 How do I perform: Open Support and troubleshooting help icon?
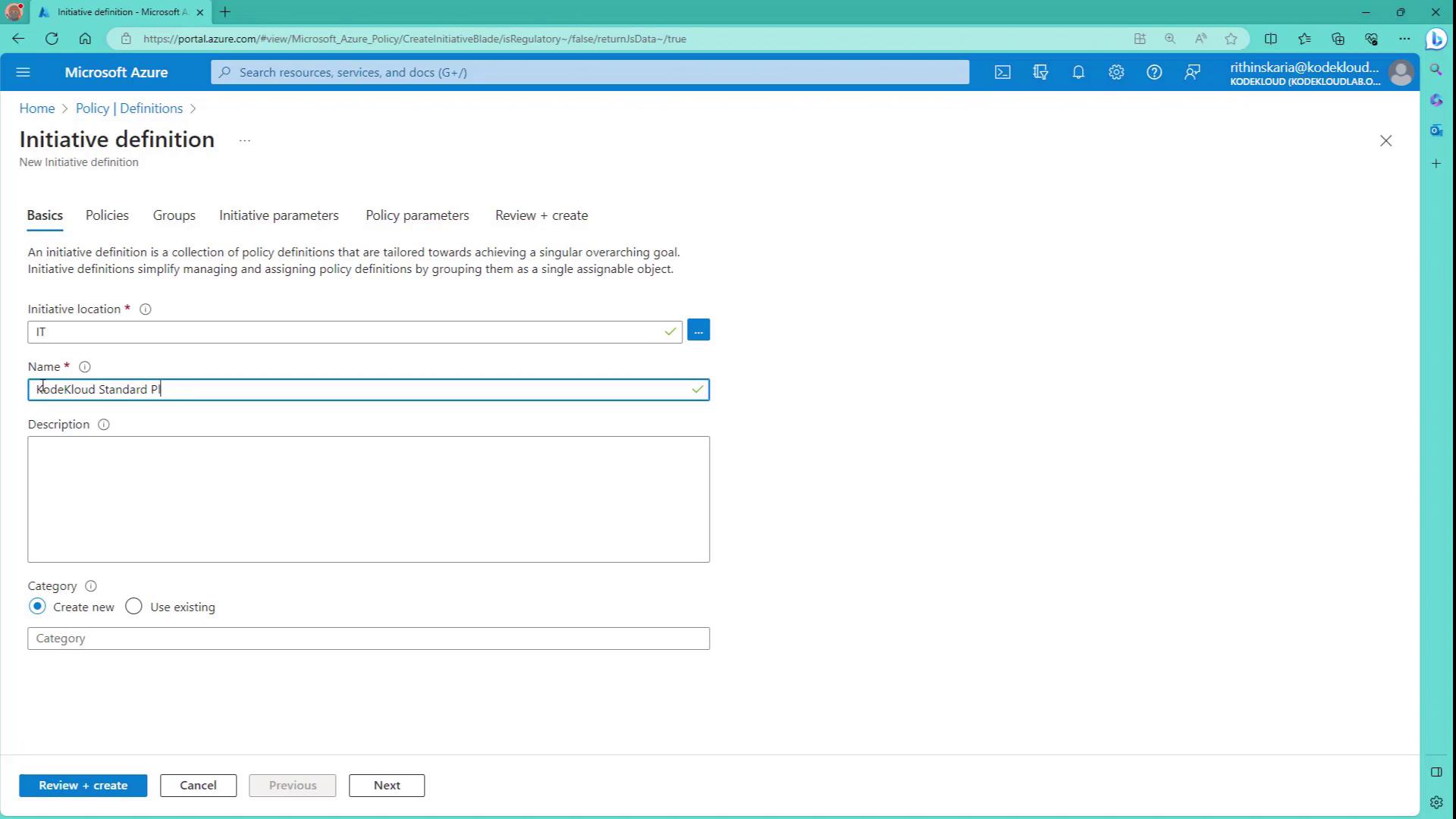pyautogui.click(x=1154, y=73)
